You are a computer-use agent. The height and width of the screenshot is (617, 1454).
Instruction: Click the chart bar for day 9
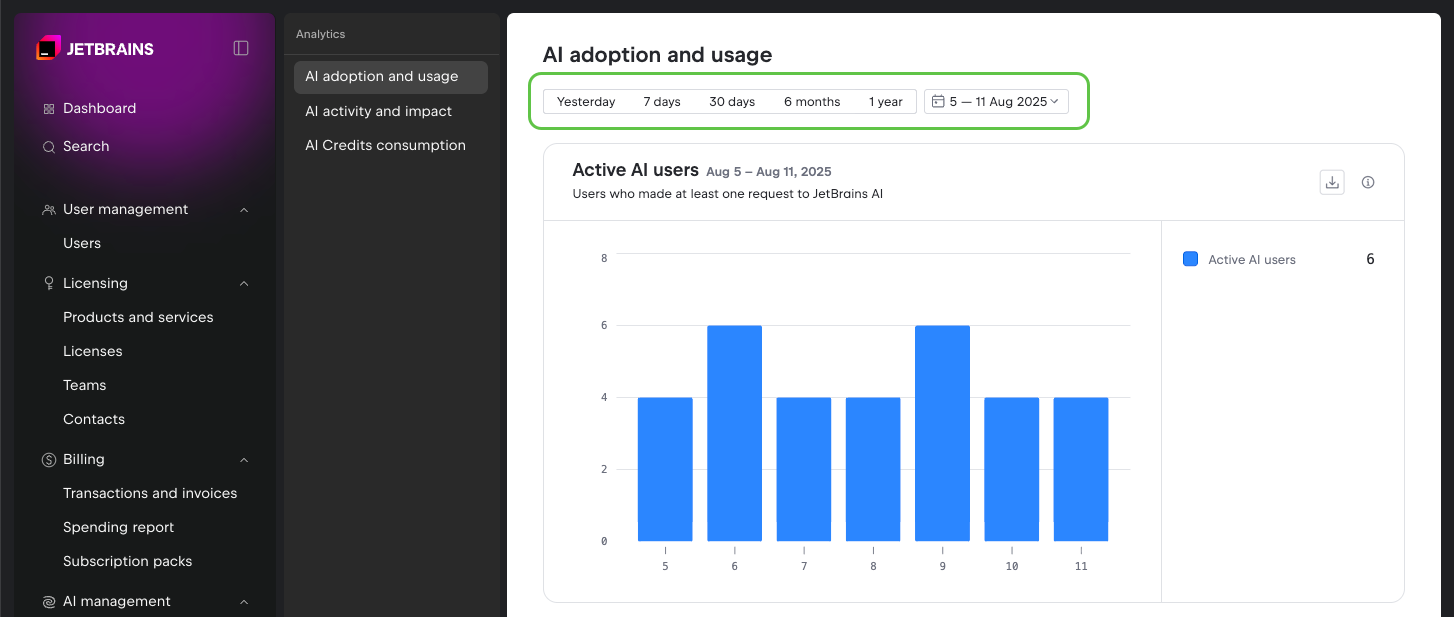pyautogui.click(x=942, y=433)
